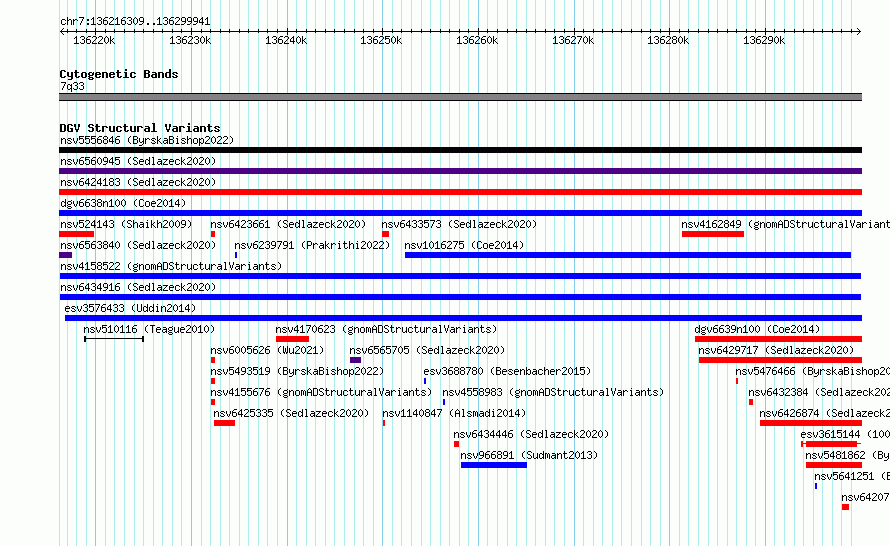
Task: Open the nsv6426874 variant label
Action: 824,413
